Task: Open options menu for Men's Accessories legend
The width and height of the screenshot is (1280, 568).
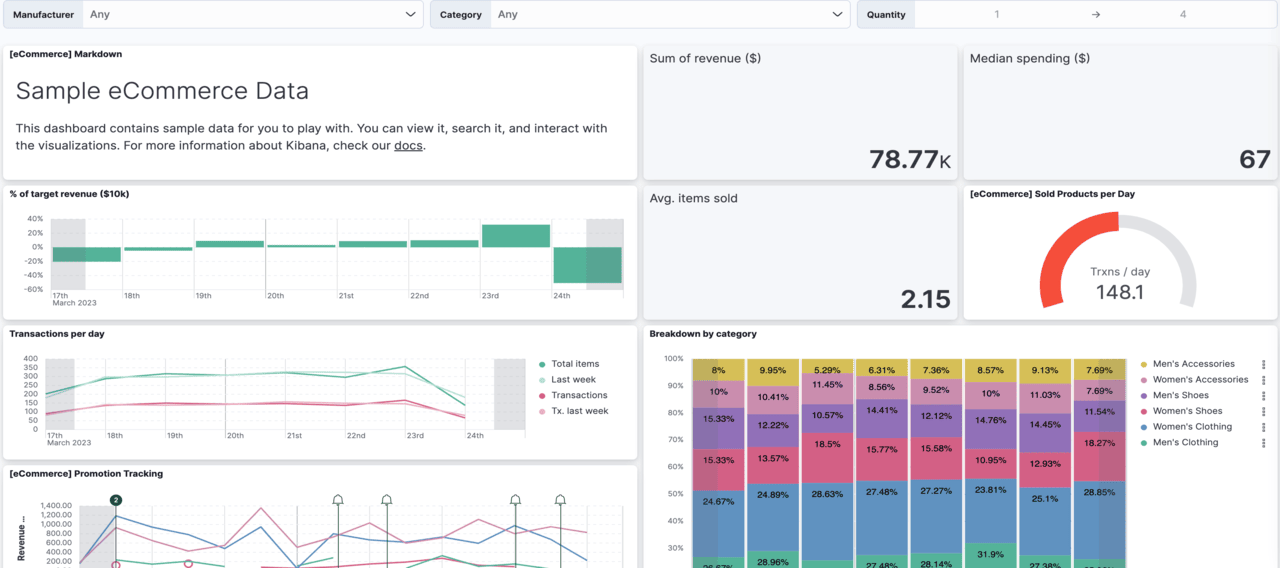Action: [1264, 365]
